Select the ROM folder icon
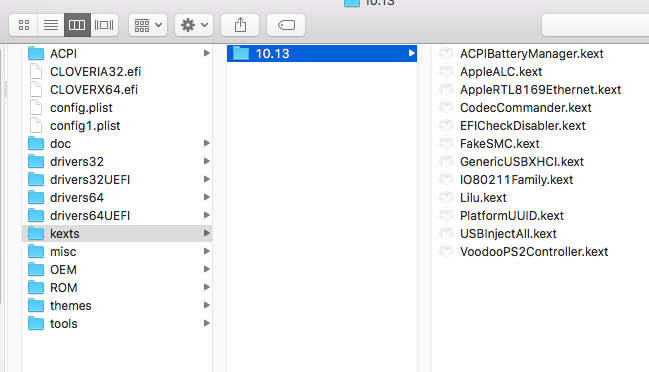This screenshot has height=372, width=649. point(36,288)
